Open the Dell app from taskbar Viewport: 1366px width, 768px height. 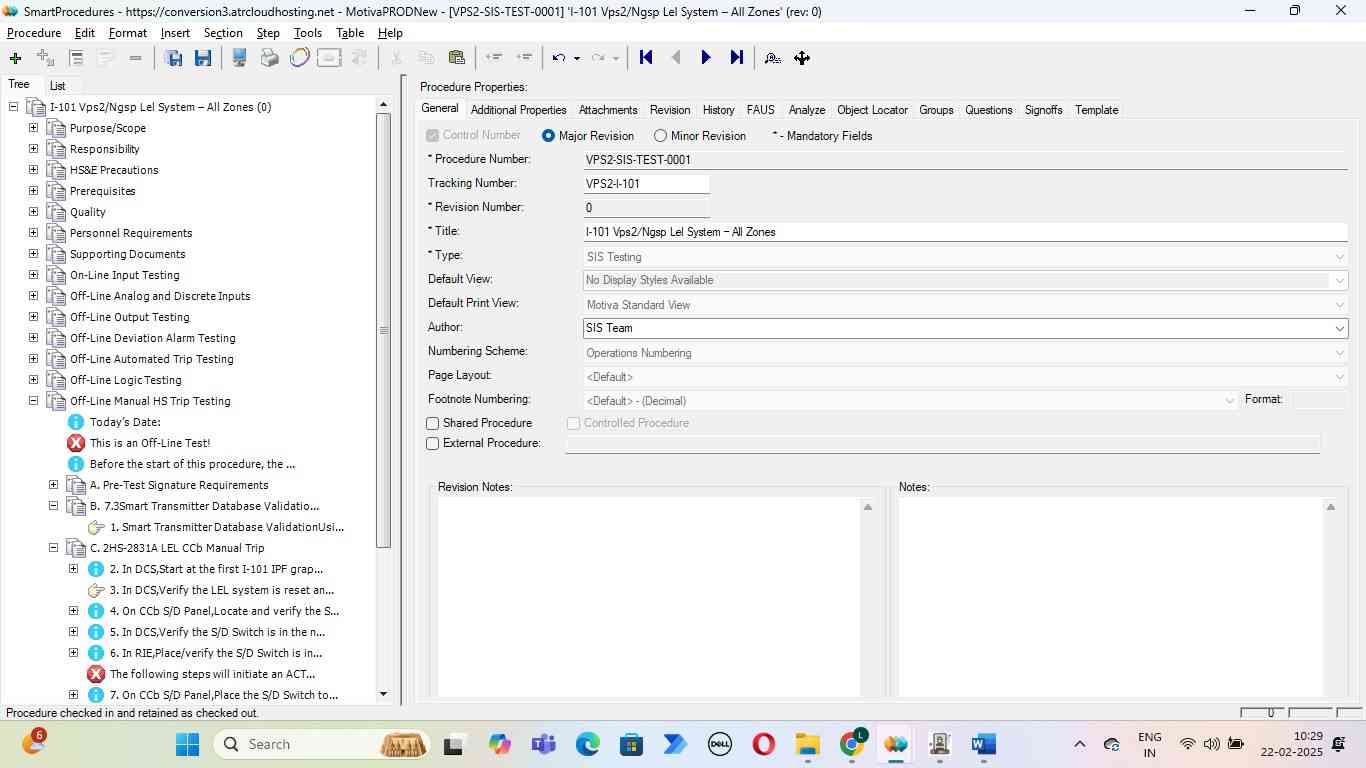pyautogui.click(x=719, y=744)
